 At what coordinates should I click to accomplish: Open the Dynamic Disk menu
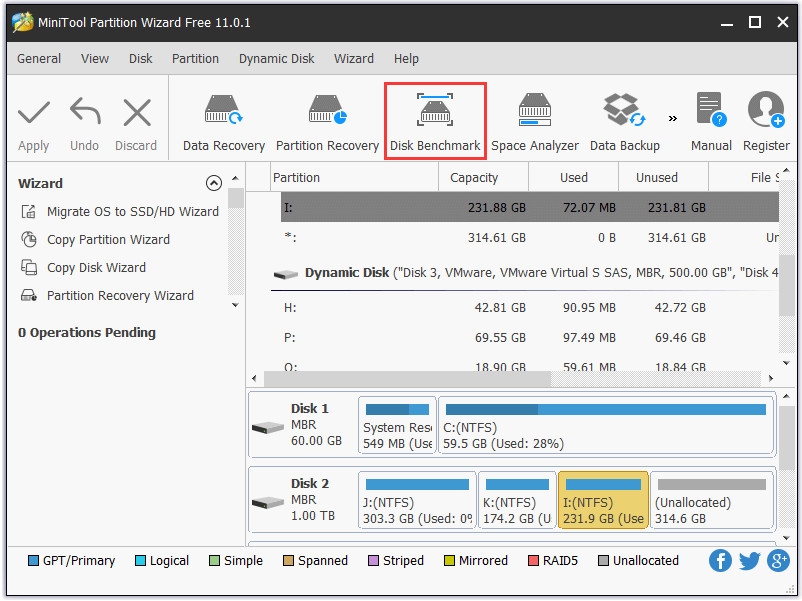coord(276,58)
